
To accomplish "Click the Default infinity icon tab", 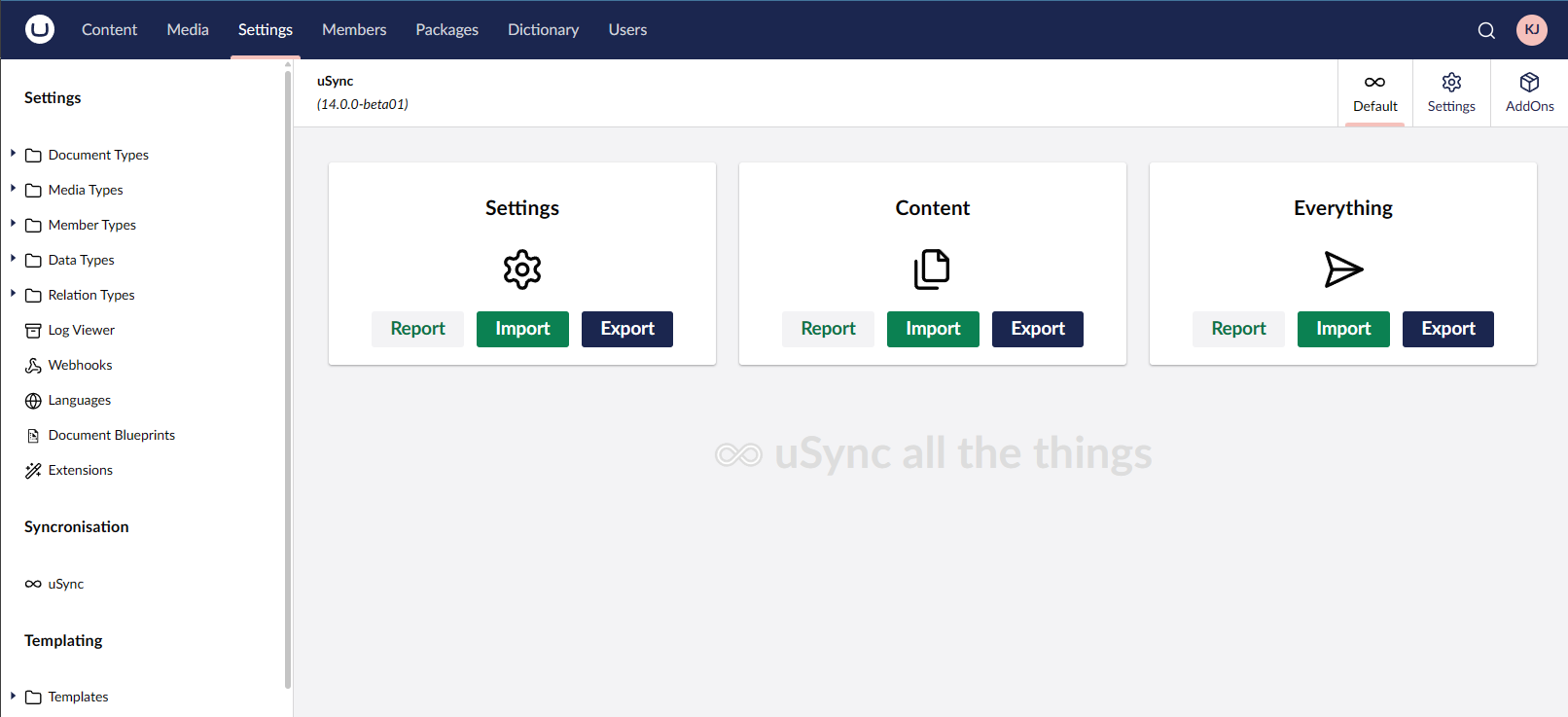I will pos(1374,82).
